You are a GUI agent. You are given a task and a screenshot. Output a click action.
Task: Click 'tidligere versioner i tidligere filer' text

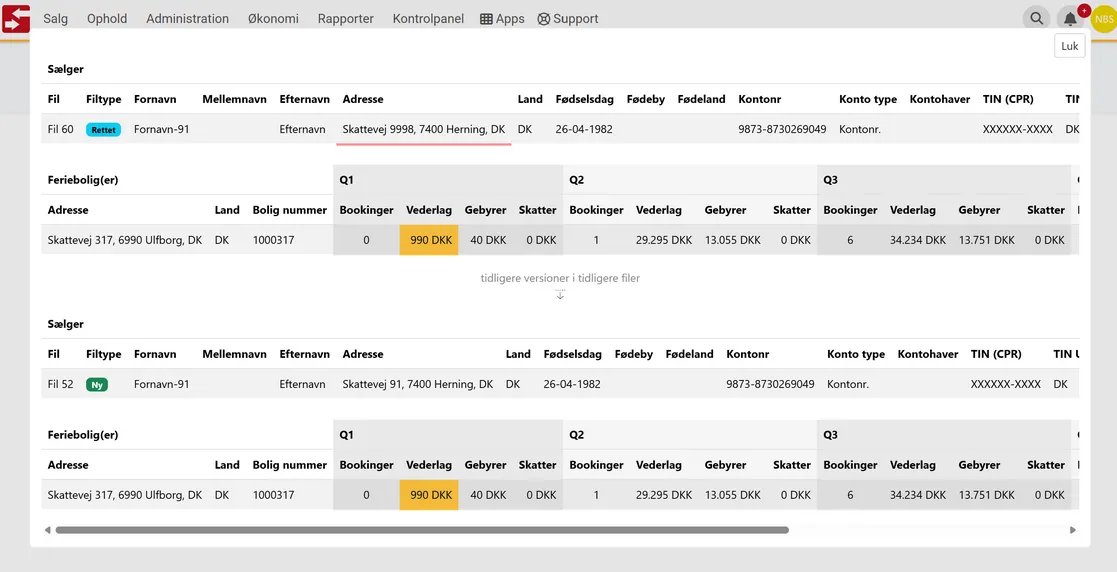coord(560,278)
